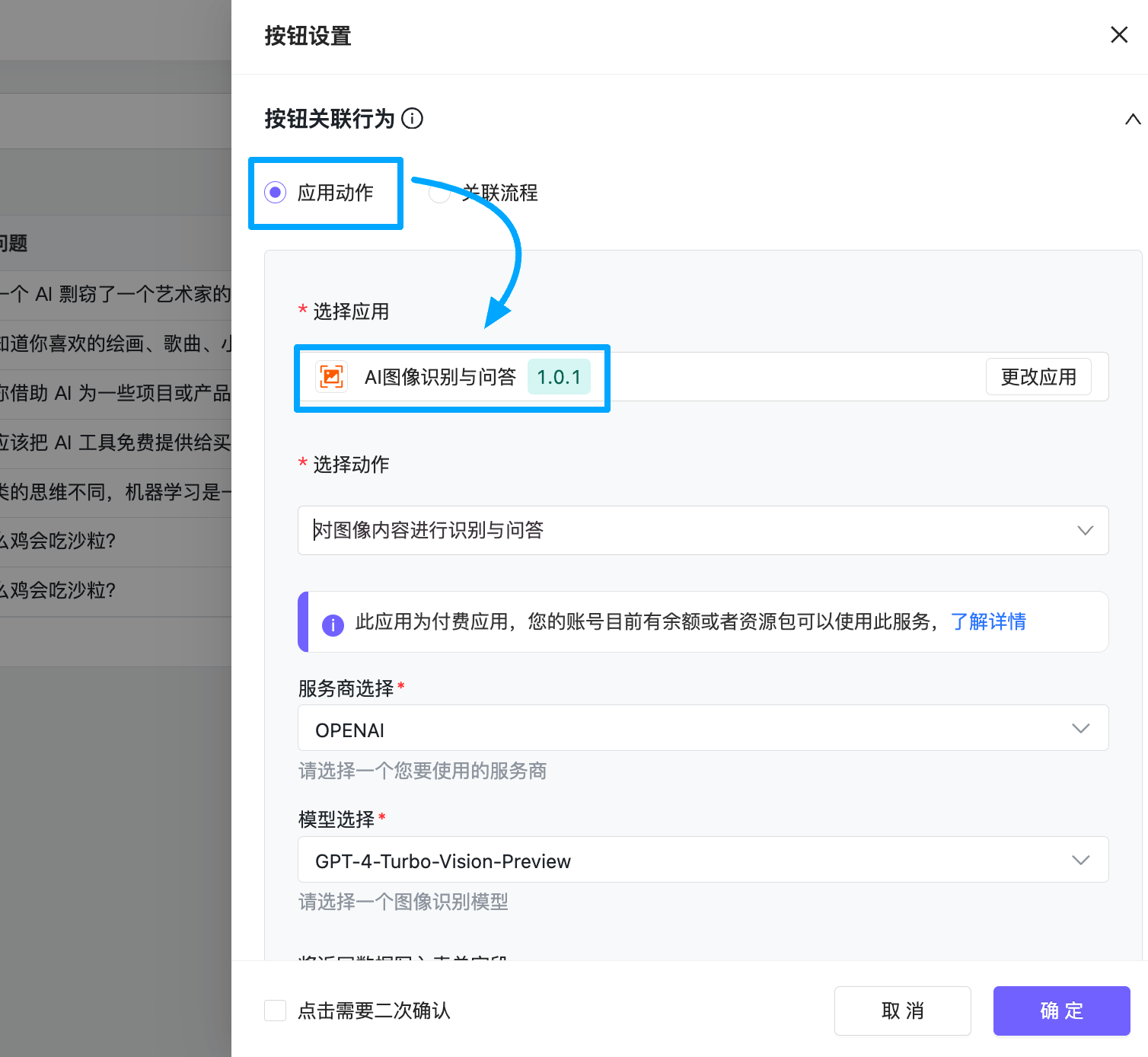Click the background row 么鸡会吃沙粒? above the last row
Screen dimensions: 1148x1057
pos(116,542)
